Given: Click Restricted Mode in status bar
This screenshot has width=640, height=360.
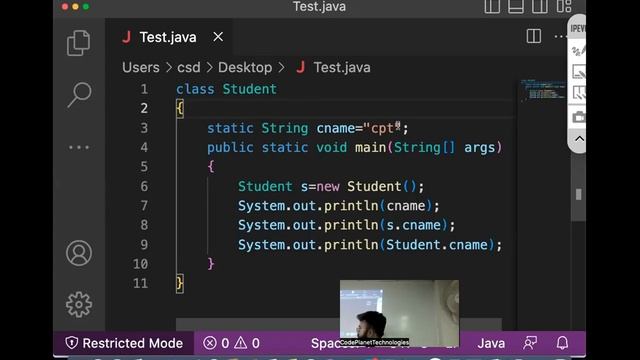Looking at the screenshot, I should [124, 343].
